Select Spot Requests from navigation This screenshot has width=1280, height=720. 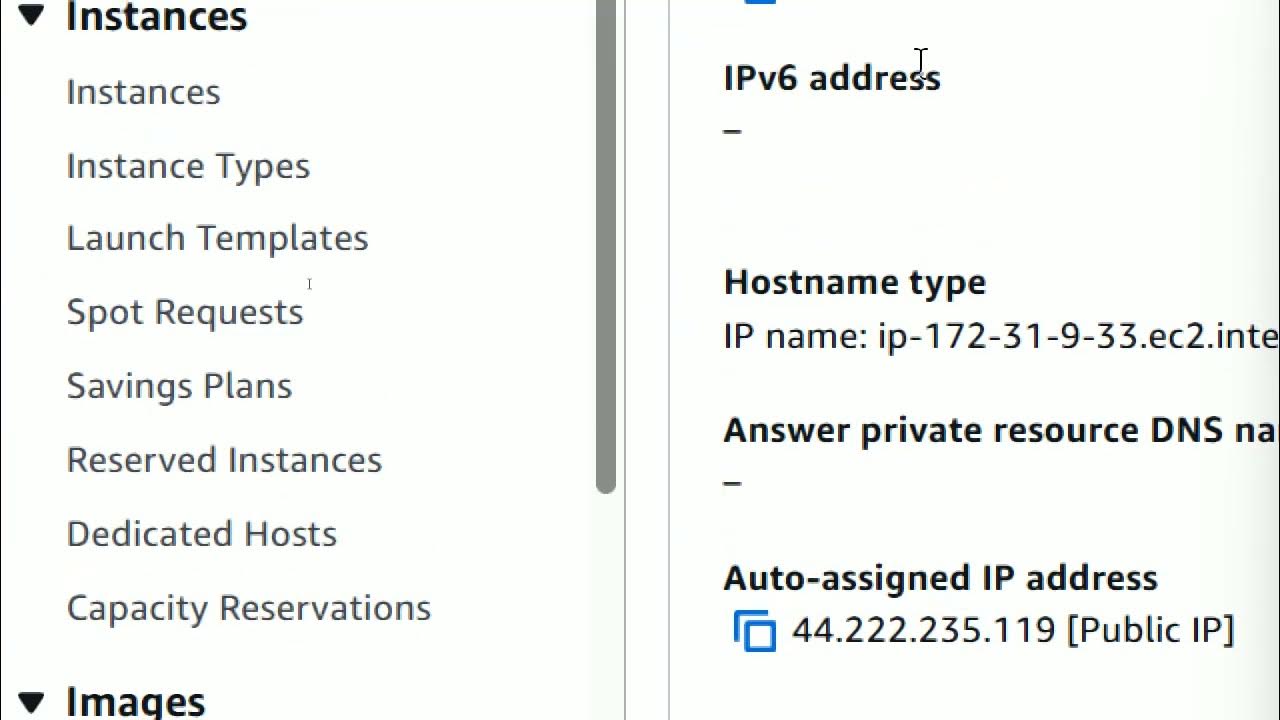(185, 312)
